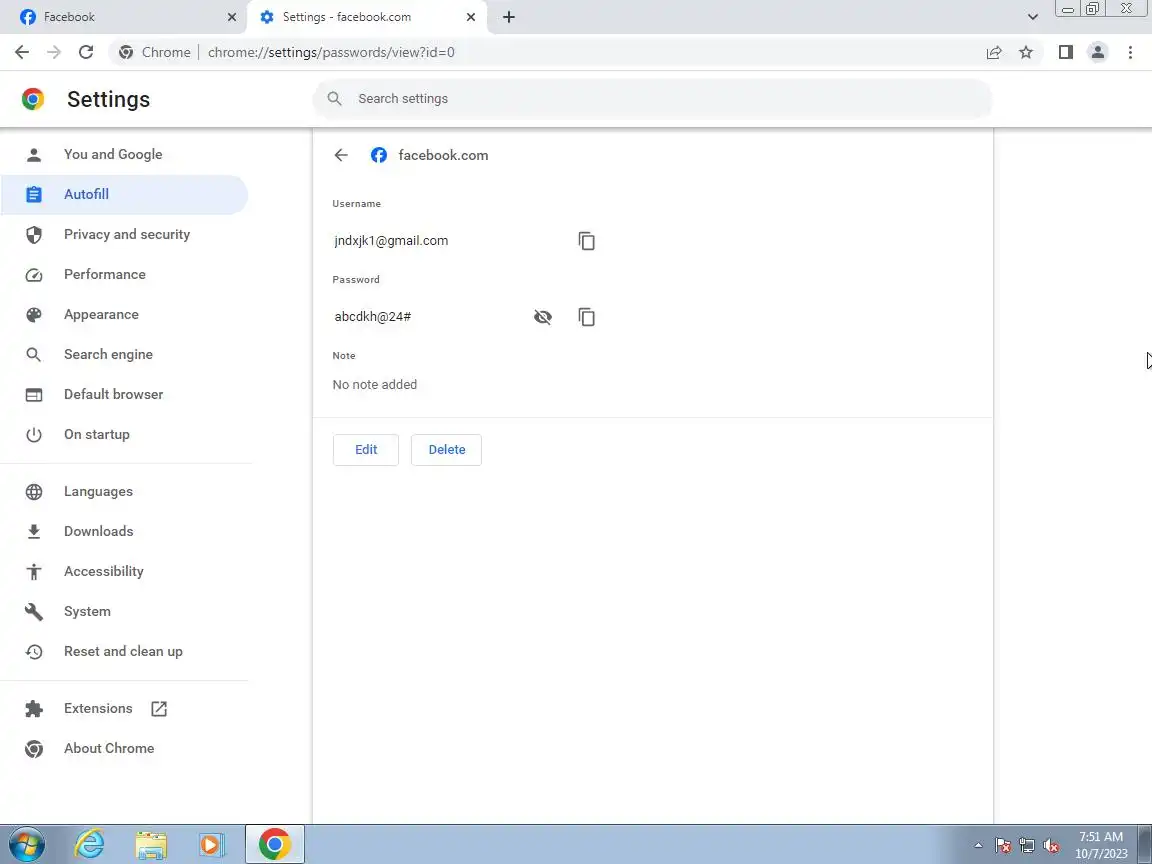Viewport: 1152px width, 864px height.
Task: Open the profile avatar menu
Action: point(1098,52)
